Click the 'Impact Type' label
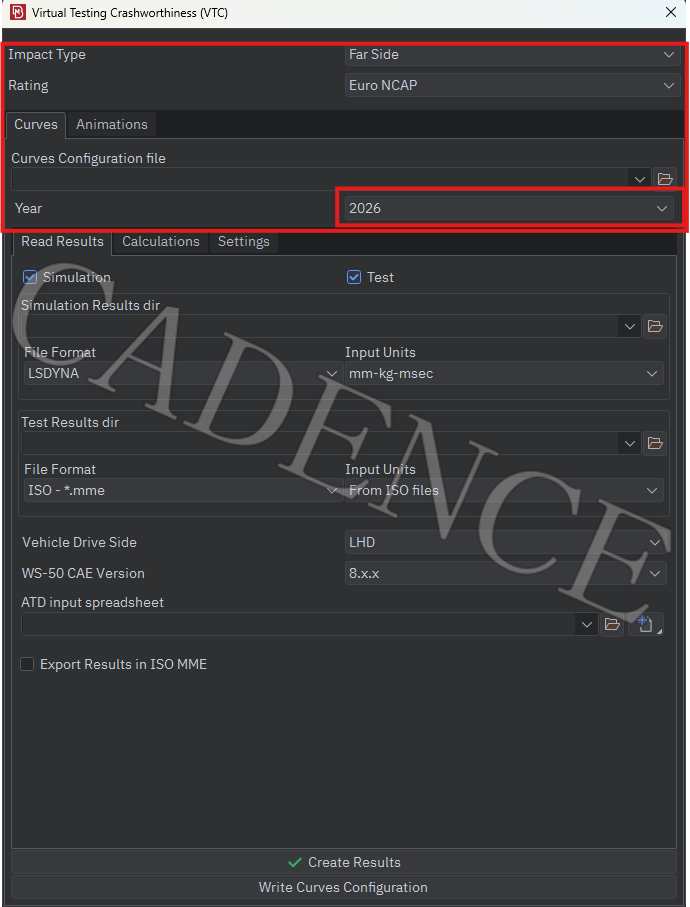The image size is (690, 907). [47, 54]
